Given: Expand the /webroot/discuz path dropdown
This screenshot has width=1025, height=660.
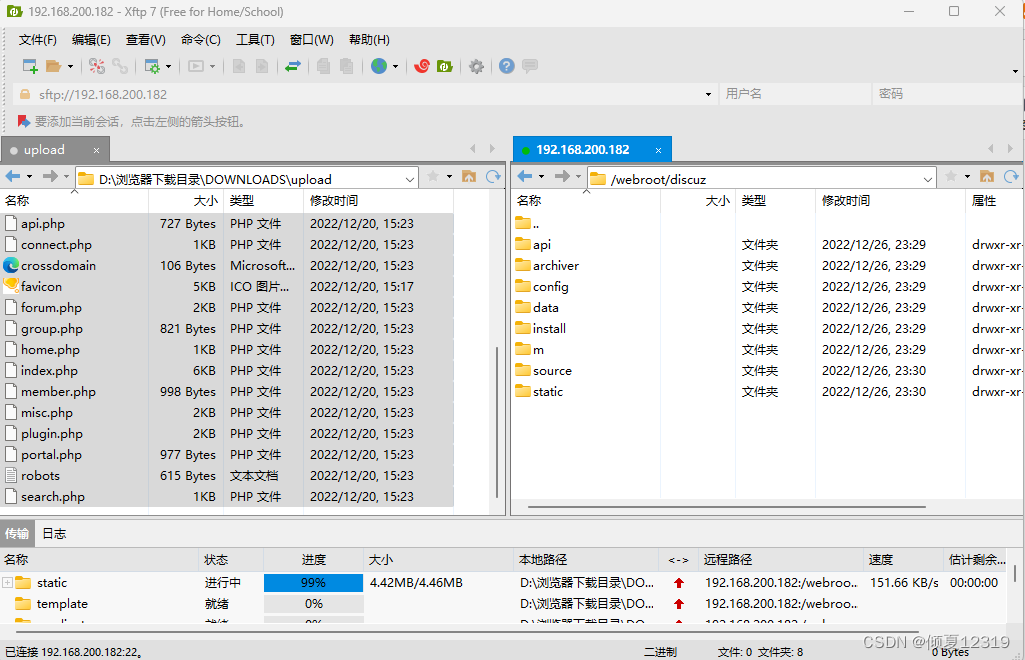Looking at the screenshot, I should (928, 179).
